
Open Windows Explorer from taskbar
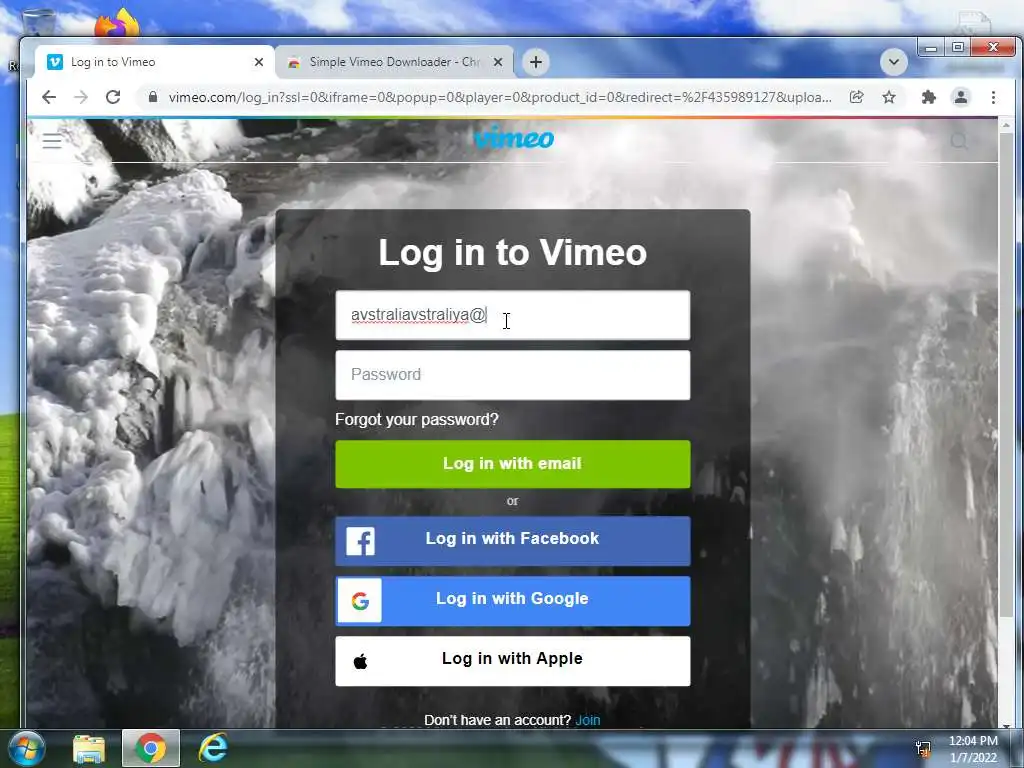89,748
